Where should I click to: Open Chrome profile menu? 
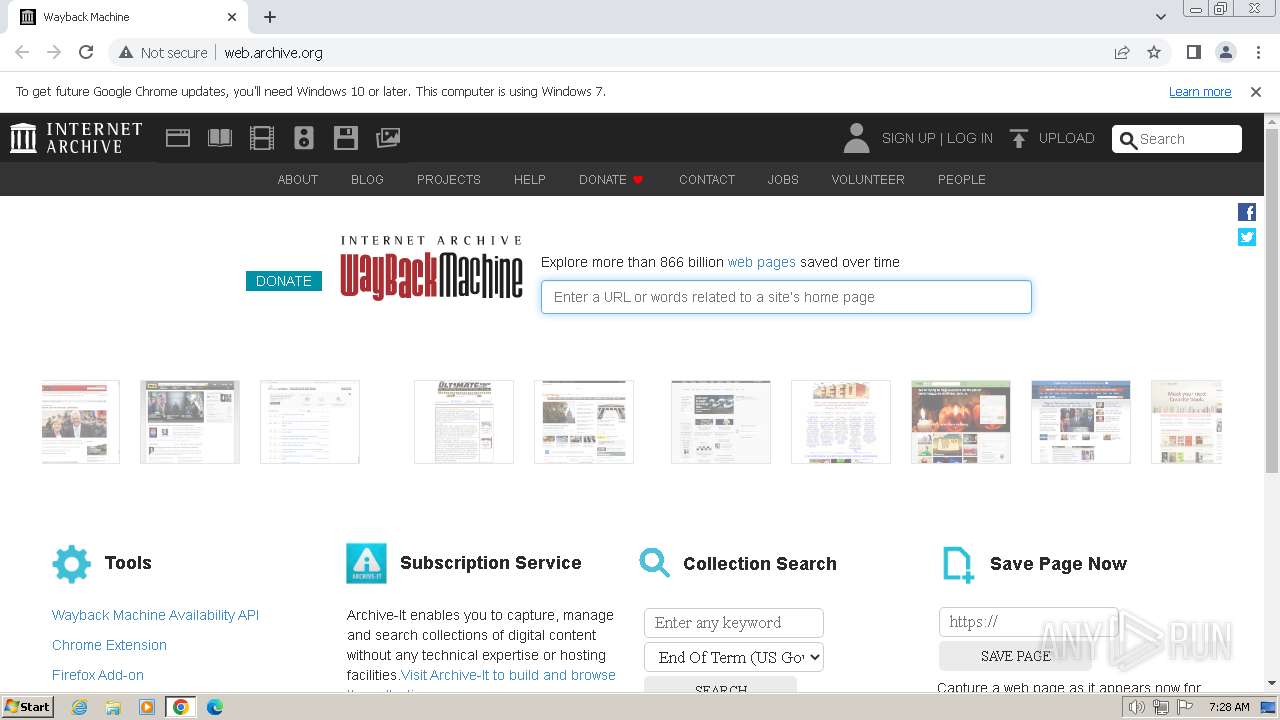[x=1226, y=52]
